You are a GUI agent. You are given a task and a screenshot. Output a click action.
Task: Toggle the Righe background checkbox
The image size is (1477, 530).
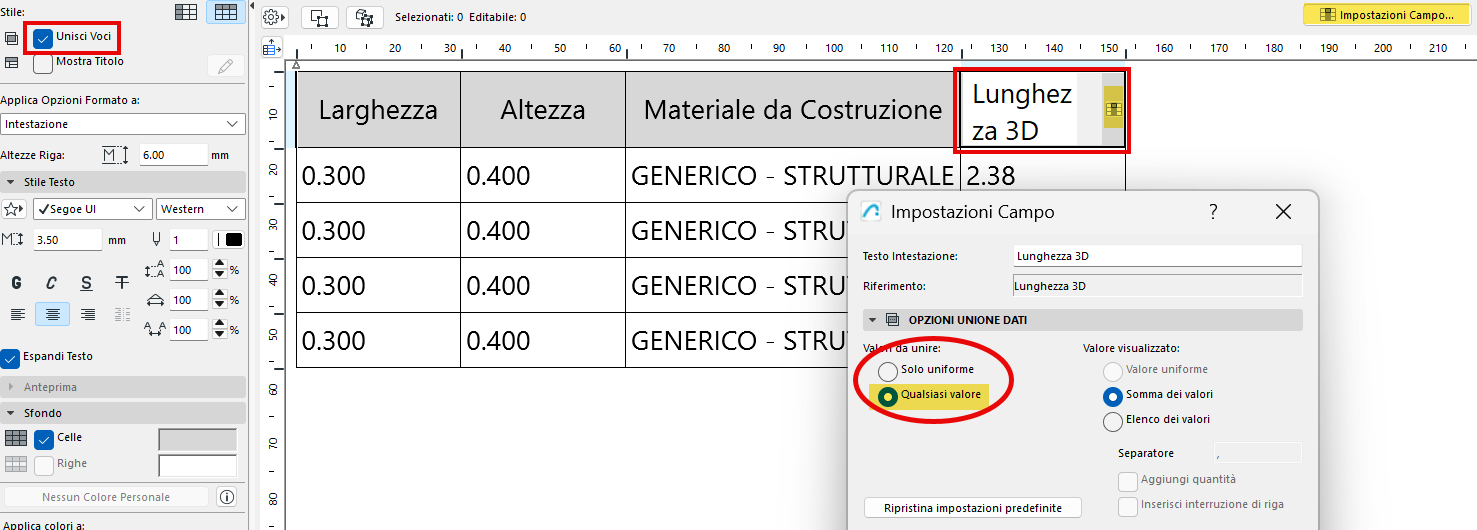[x=44, y=465]
